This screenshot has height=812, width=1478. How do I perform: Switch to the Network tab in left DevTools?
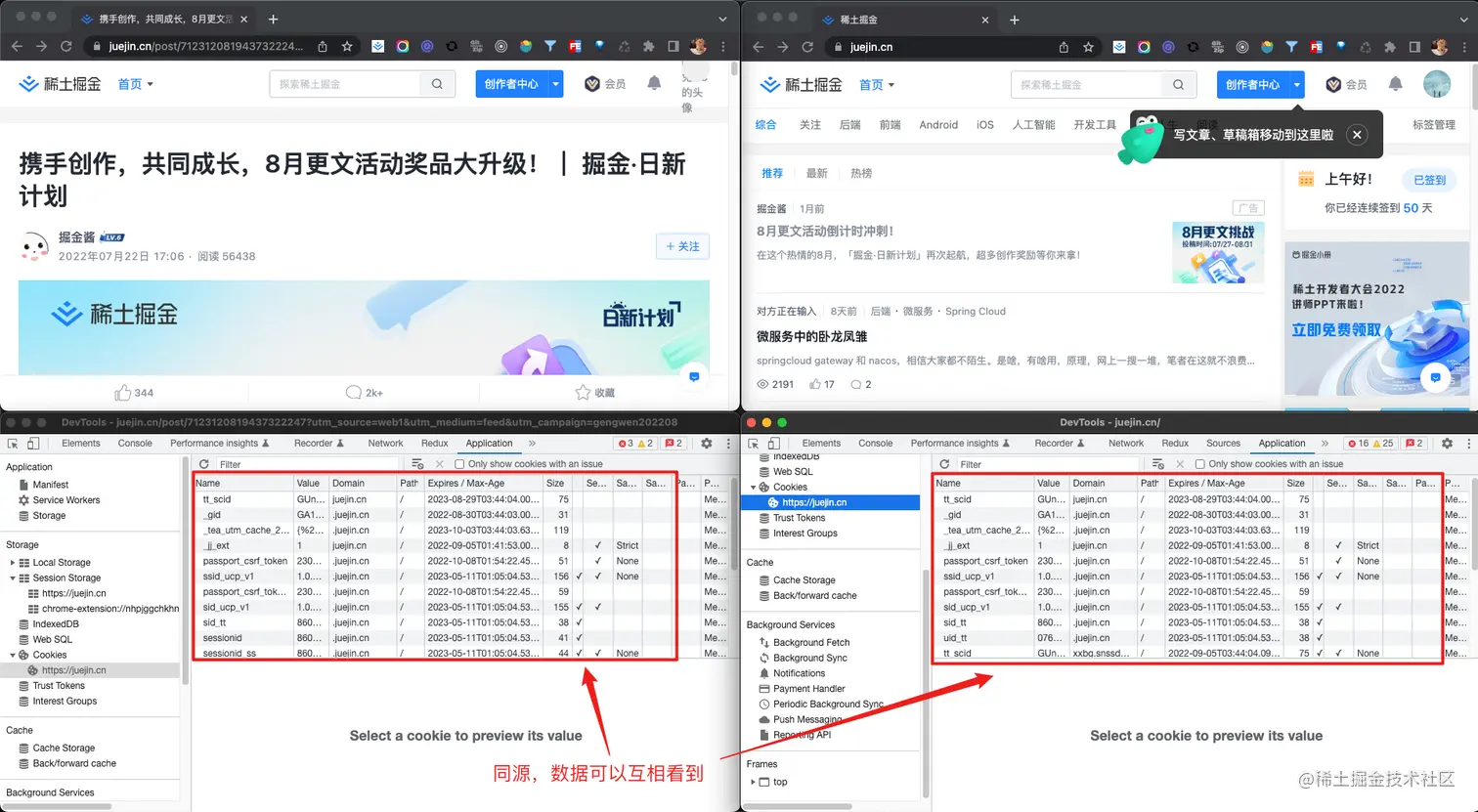pyautogui.click(x=385, y=443)
